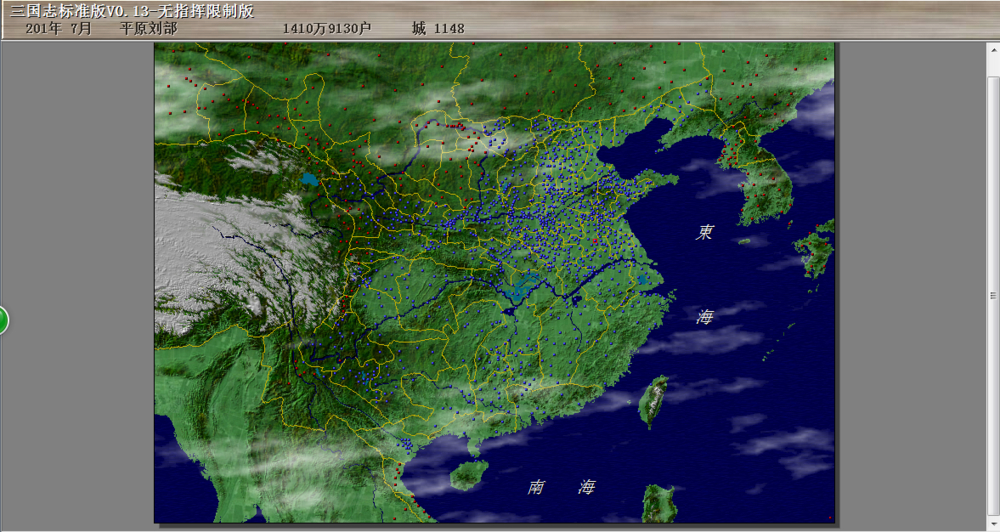Click the 海 label beside 南
The width and height of the screenshot is (1000, 532).
(x=587, y=487)
